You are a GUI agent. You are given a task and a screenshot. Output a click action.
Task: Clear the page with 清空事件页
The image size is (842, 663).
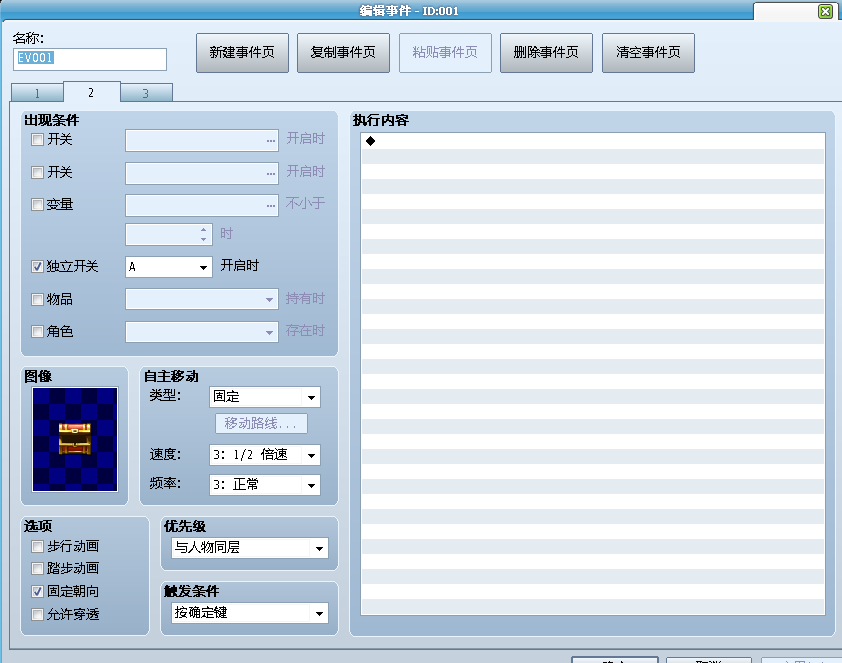coord(648,53)
